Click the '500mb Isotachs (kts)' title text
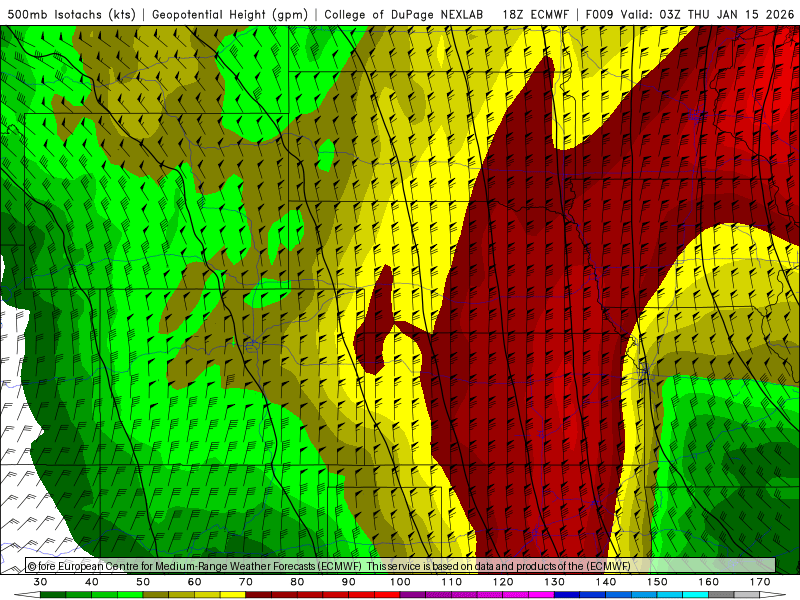The width and height of the screenshot is (800, 600). click(x=71, y=14)
